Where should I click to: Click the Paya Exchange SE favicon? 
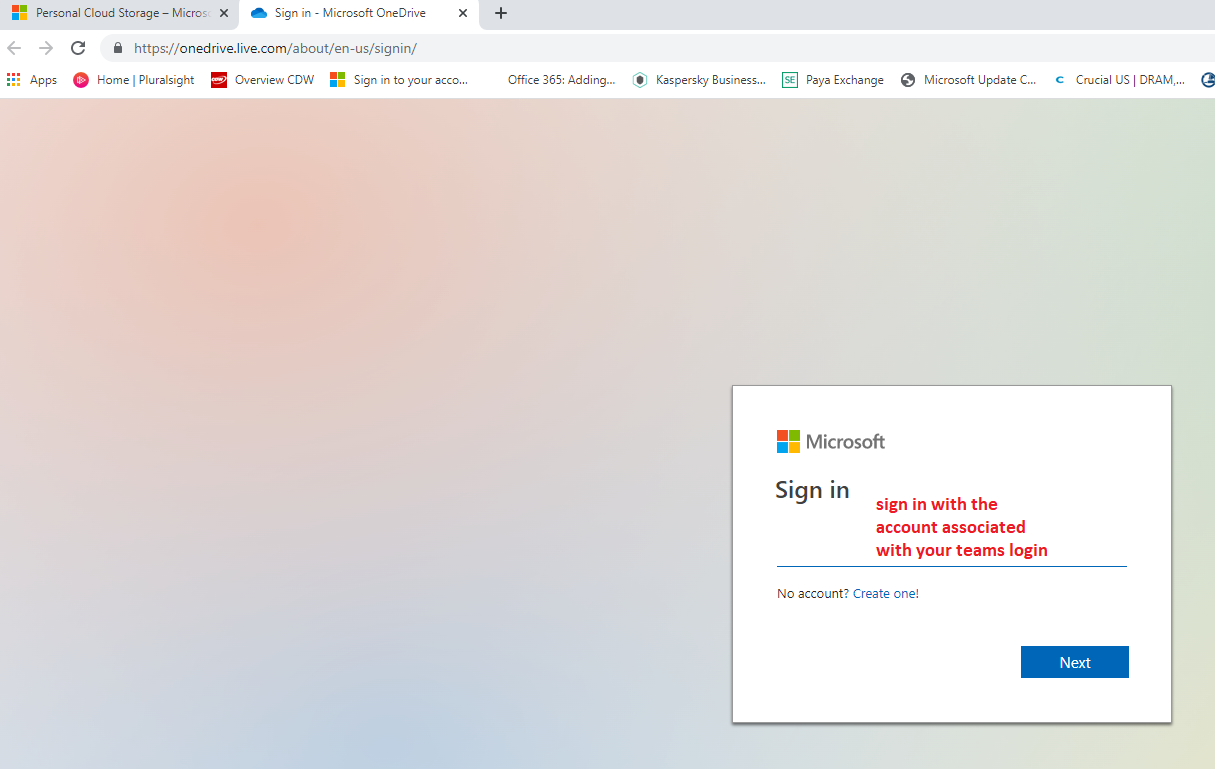(790, 80)
